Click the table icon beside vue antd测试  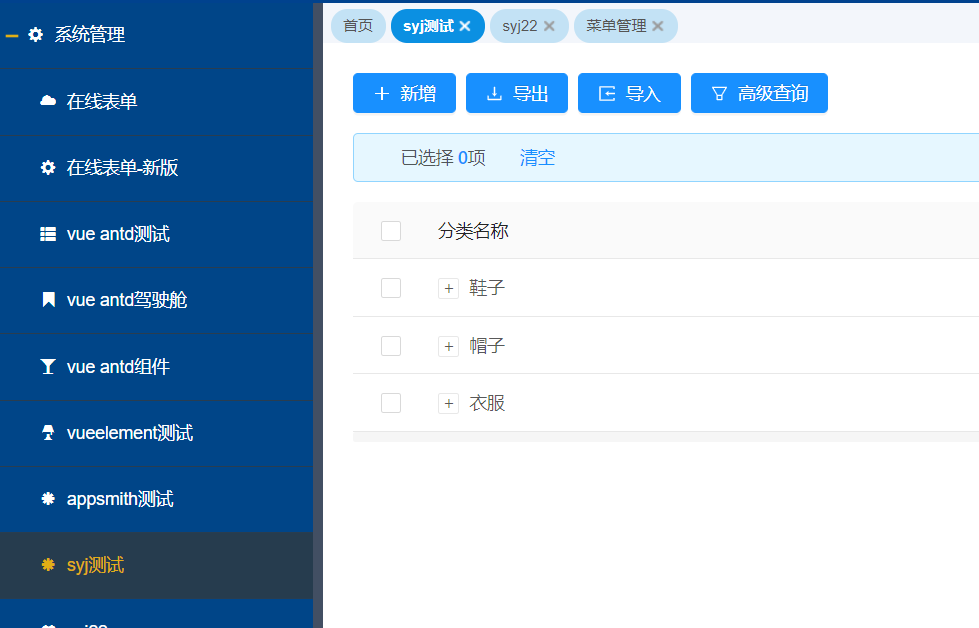click(47, 234)
